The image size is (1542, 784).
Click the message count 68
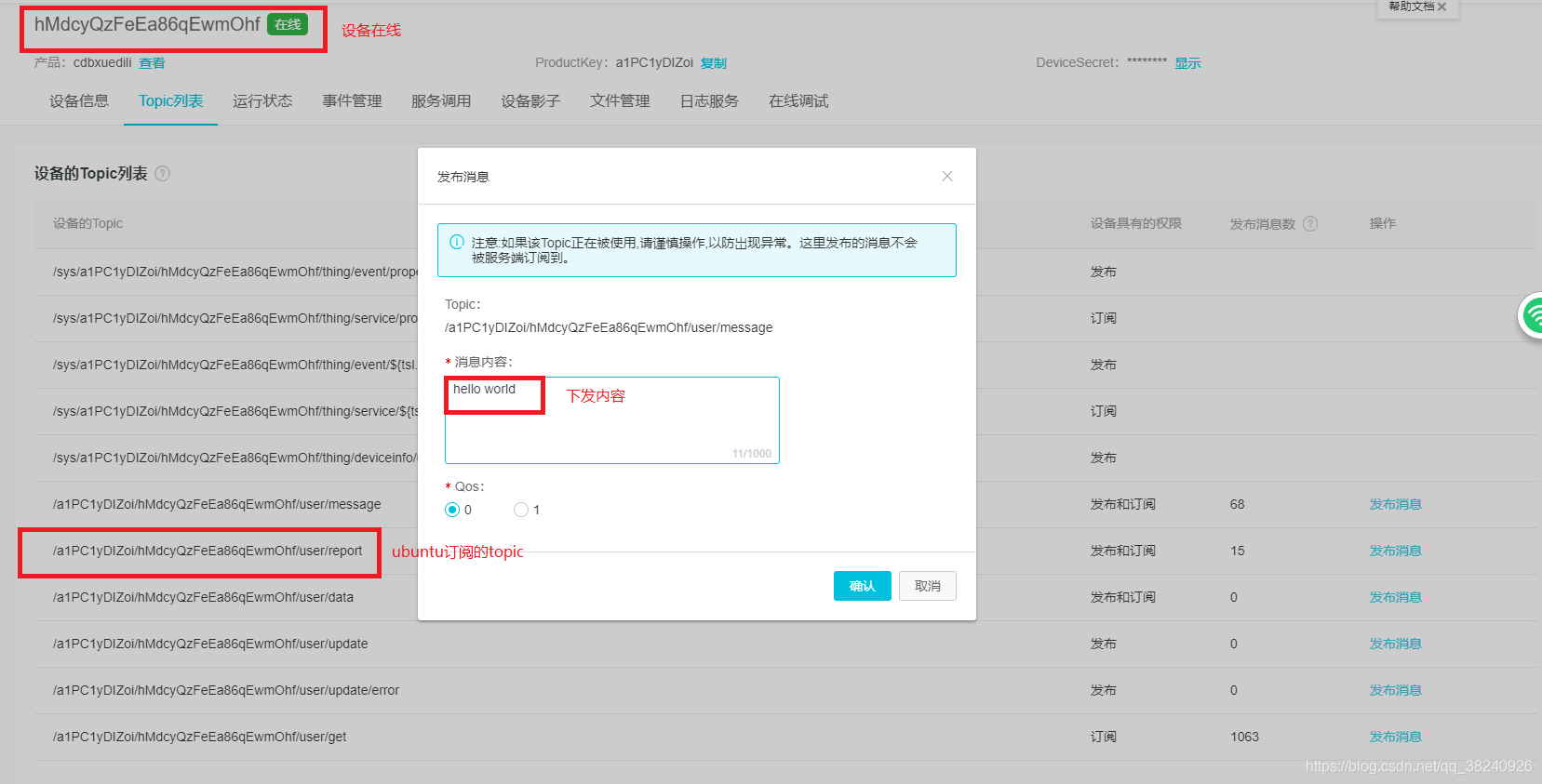click(1237, 504)
